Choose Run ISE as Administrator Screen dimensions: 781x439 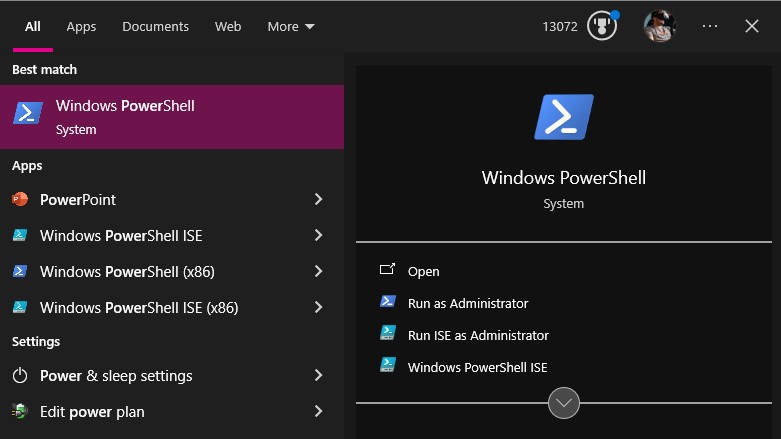477,335
